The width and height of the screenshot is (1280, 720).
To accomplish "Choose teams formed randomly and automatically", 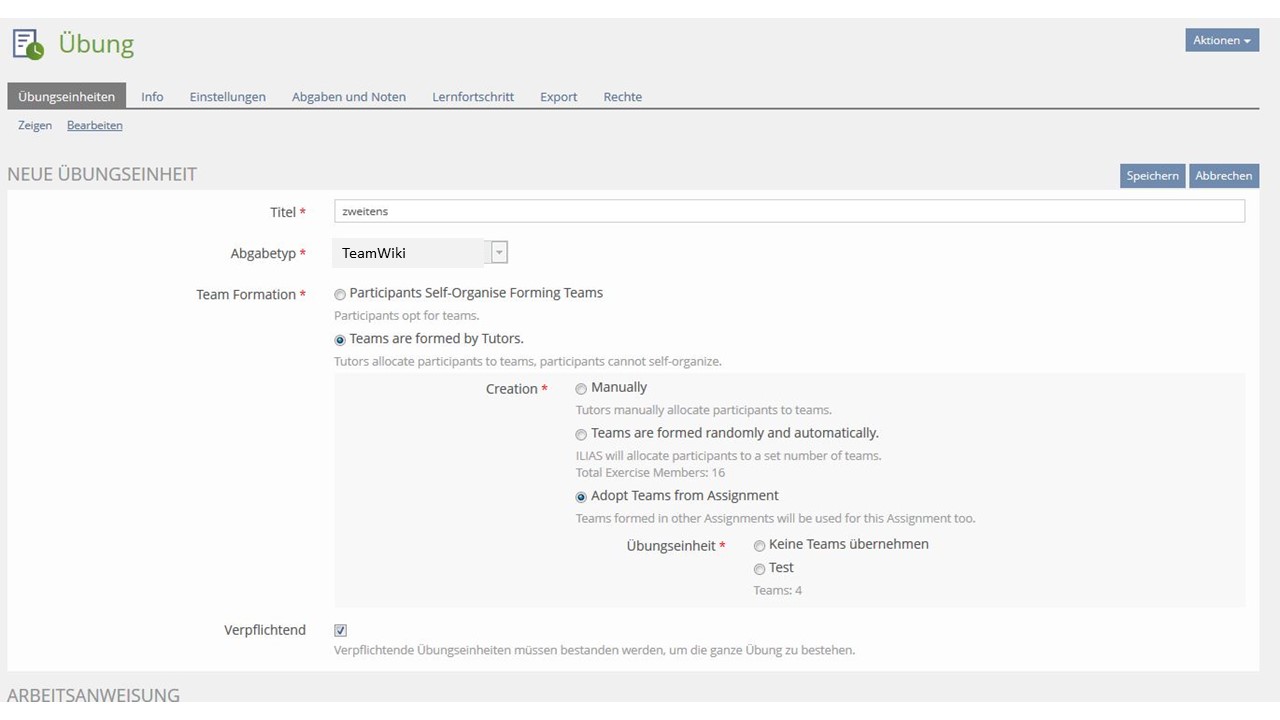I will pyautogui.click(x=581, y=435).
